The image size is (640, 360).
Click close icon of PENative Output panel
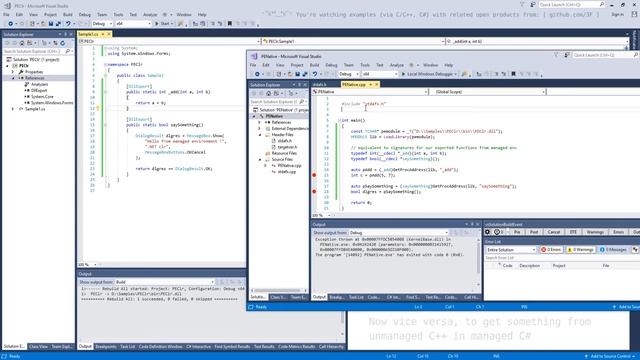click(478, 224)
